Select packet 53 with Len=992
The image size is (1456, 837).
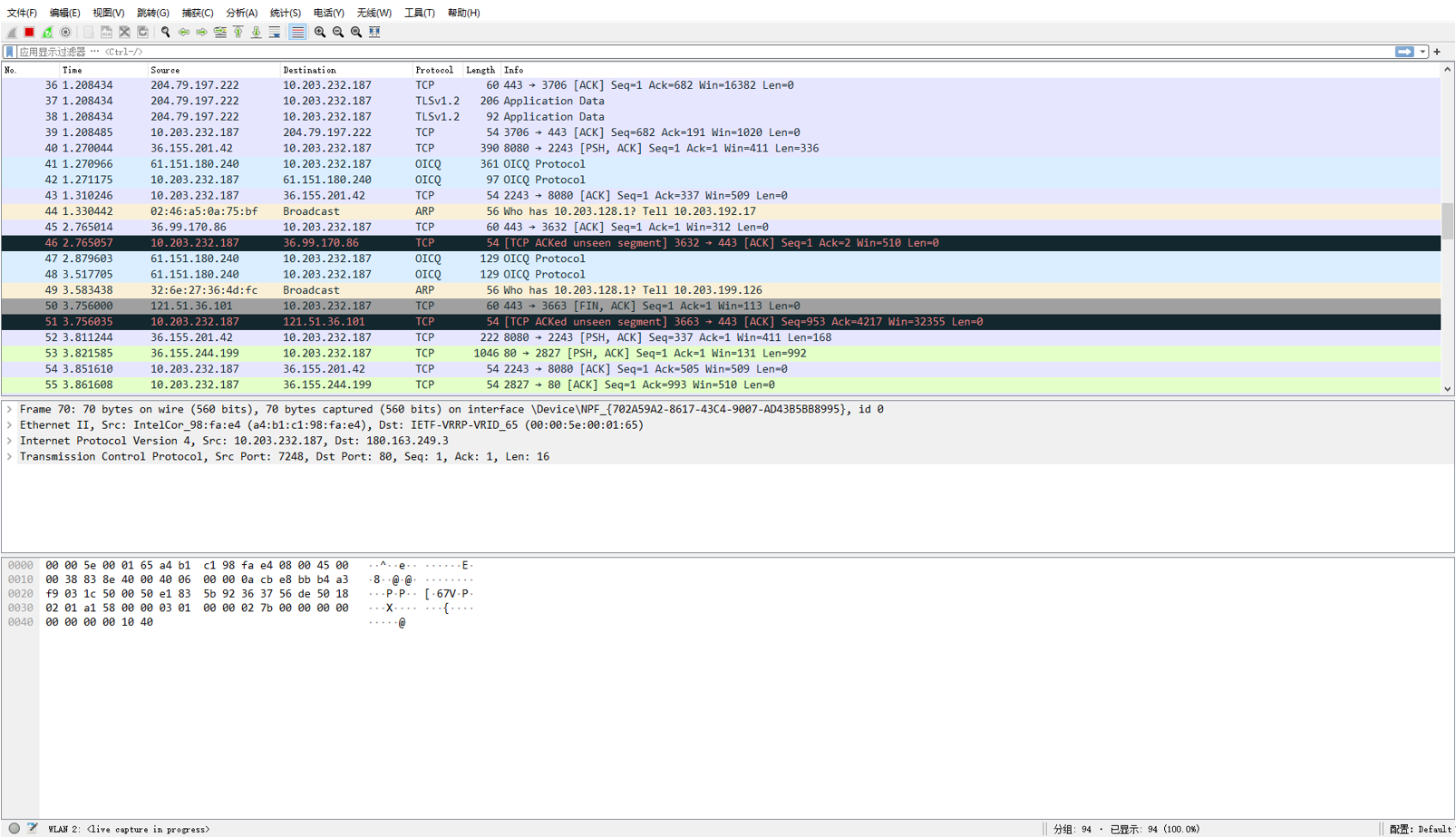click(x=721, y=354)
